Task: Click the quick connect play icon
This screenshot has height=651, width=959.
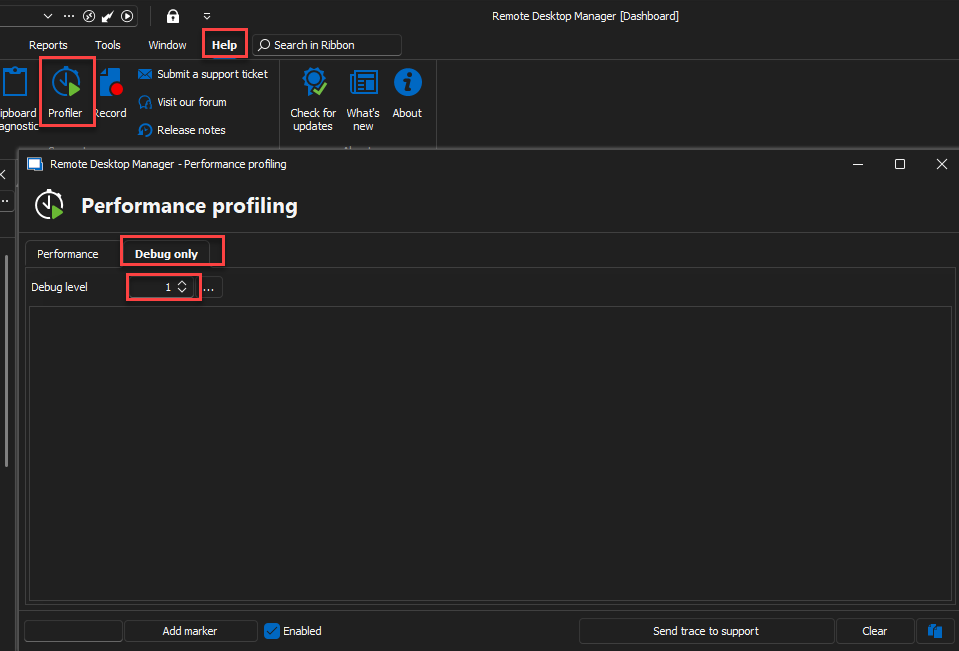Action: tap(127, 16)
